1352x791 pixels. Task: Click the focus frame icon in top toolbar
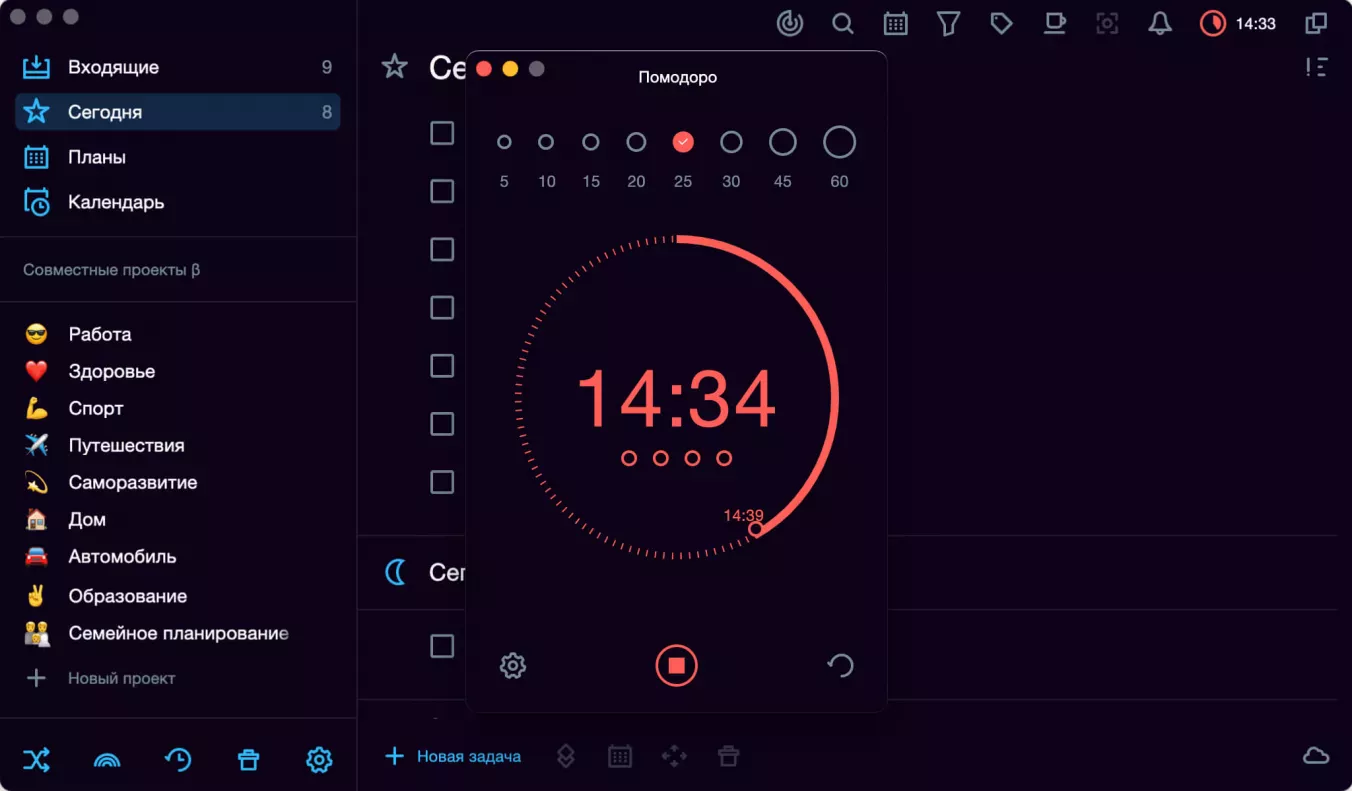tap(1107, 23)
